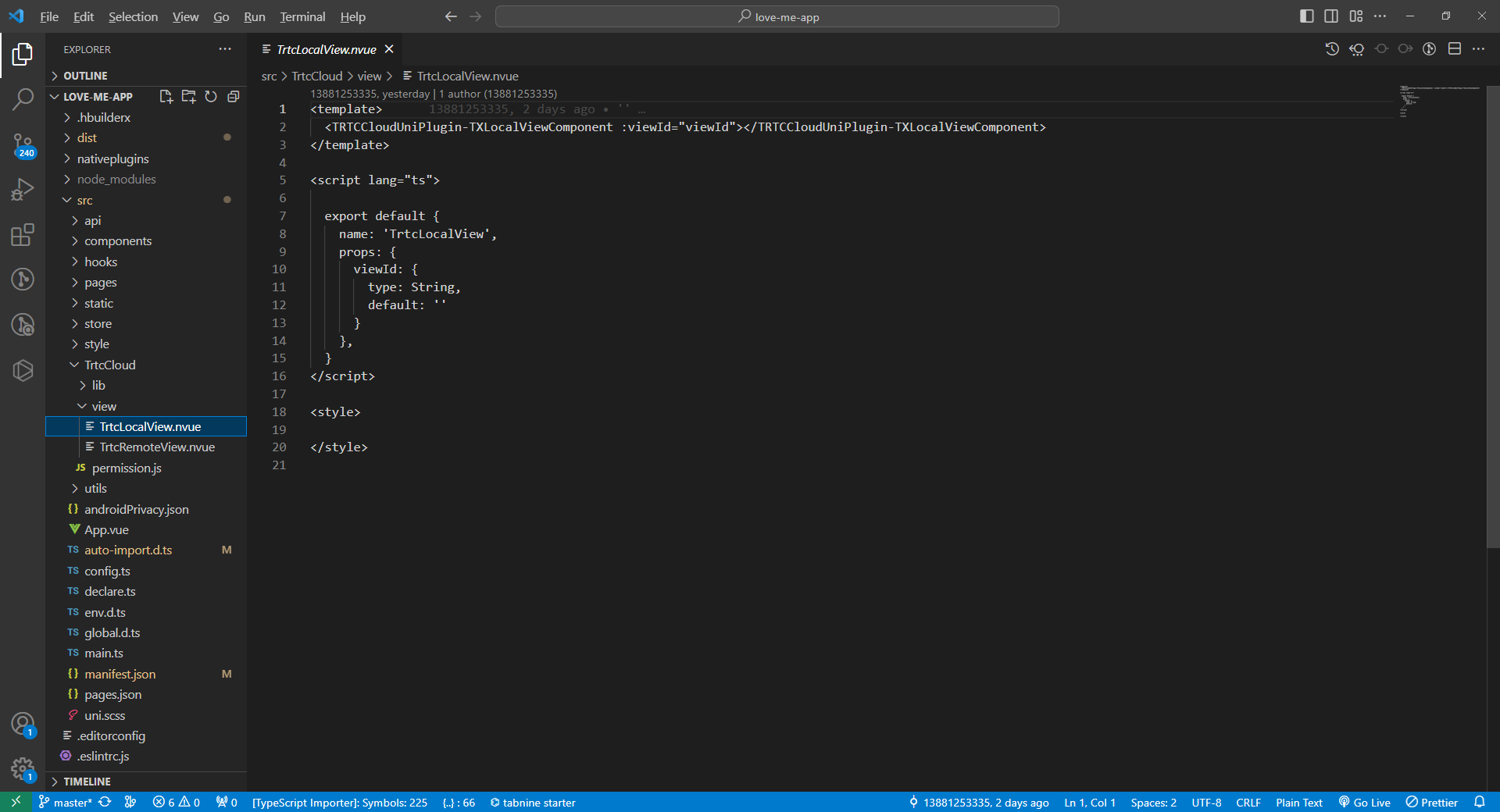Toggle secondary side bar layout button

(x=1331, y=16)
